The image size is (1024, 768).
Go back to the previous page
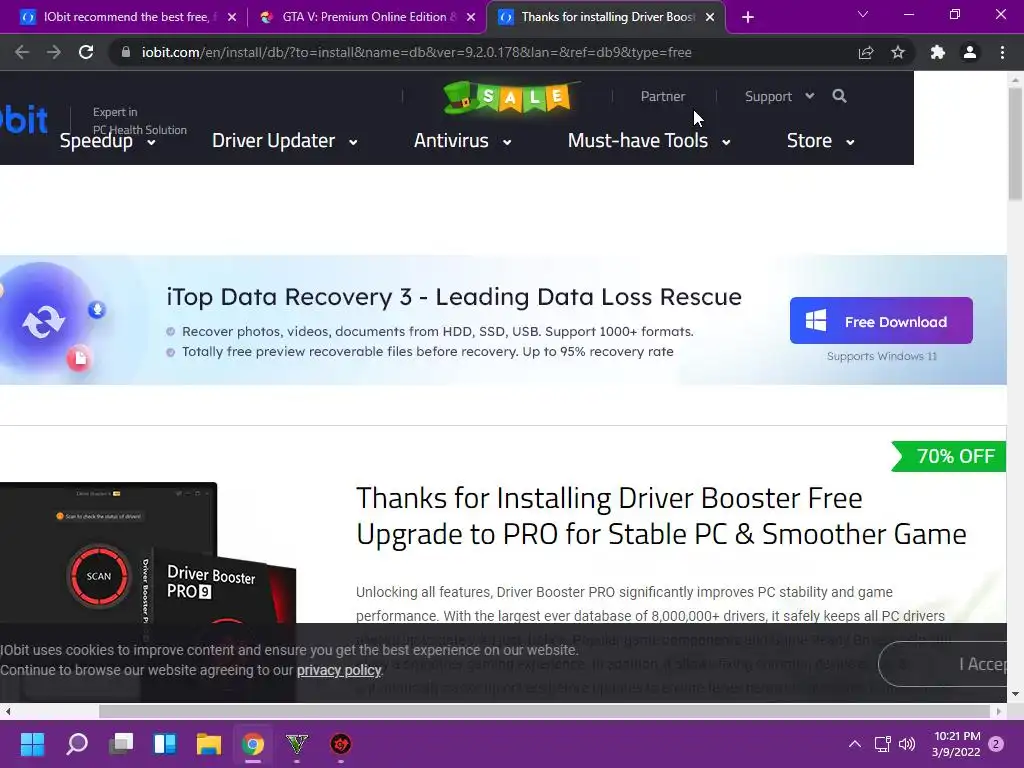coord(22,52)
